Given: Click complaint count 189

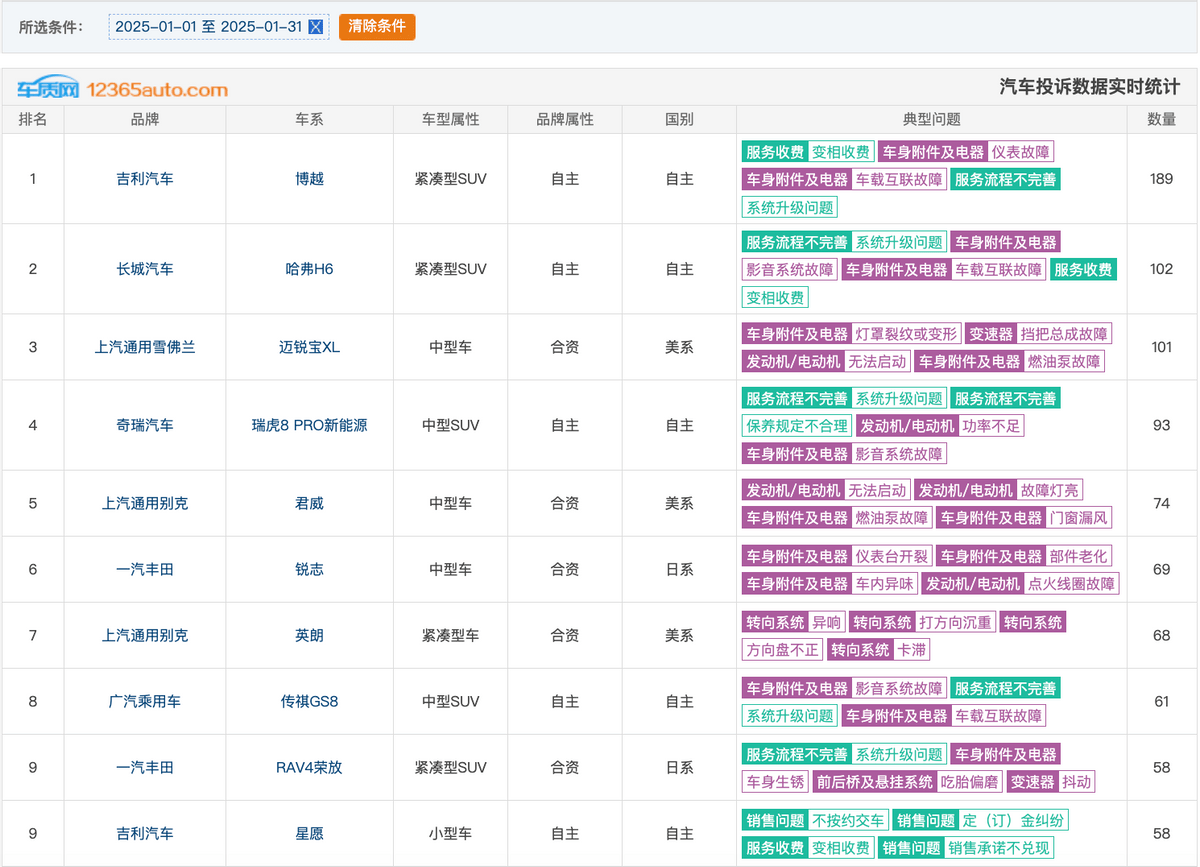Looking at the screenshot, I should (1161, 179).
